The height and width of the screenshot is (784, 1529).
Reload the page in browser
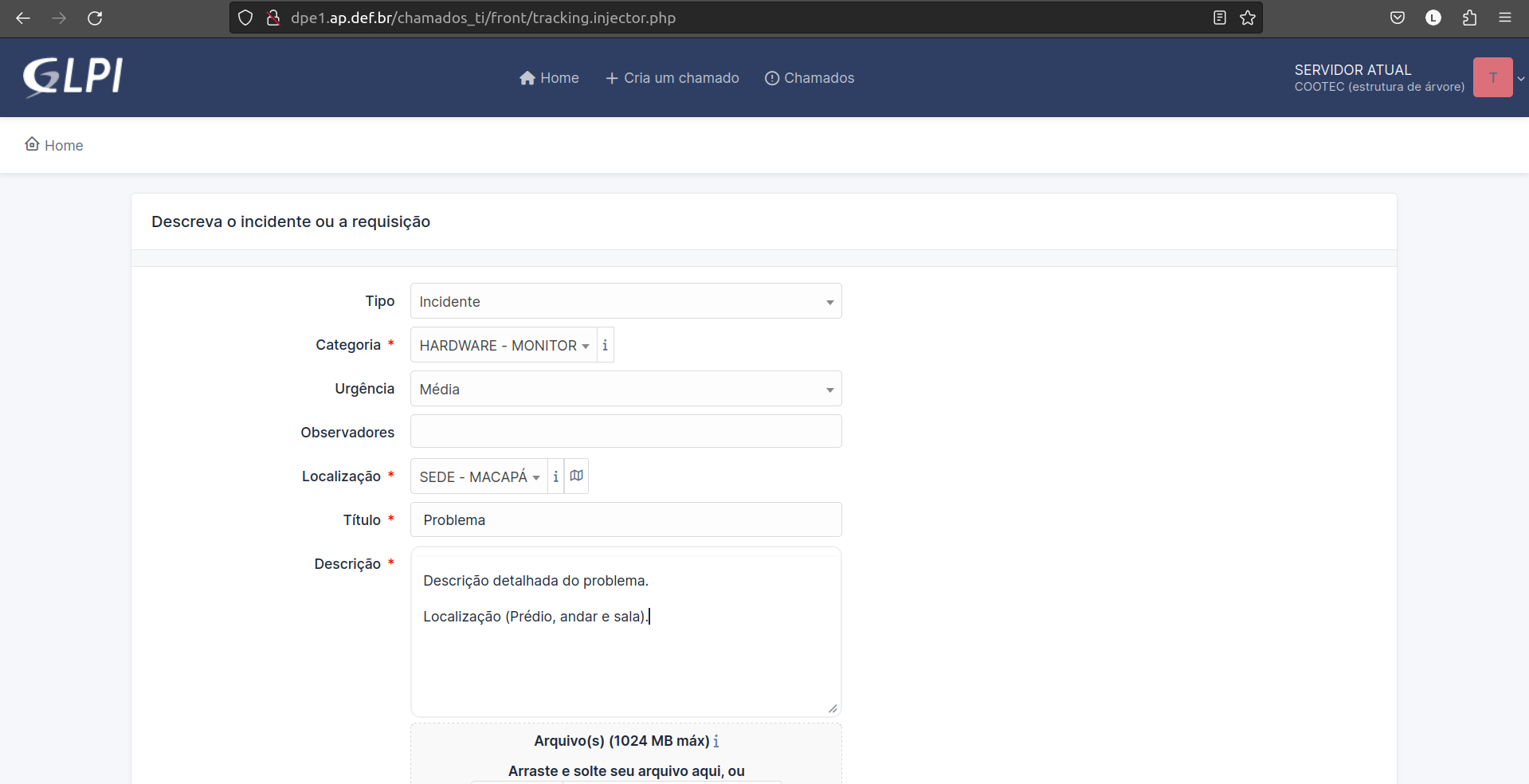point(95,18)
